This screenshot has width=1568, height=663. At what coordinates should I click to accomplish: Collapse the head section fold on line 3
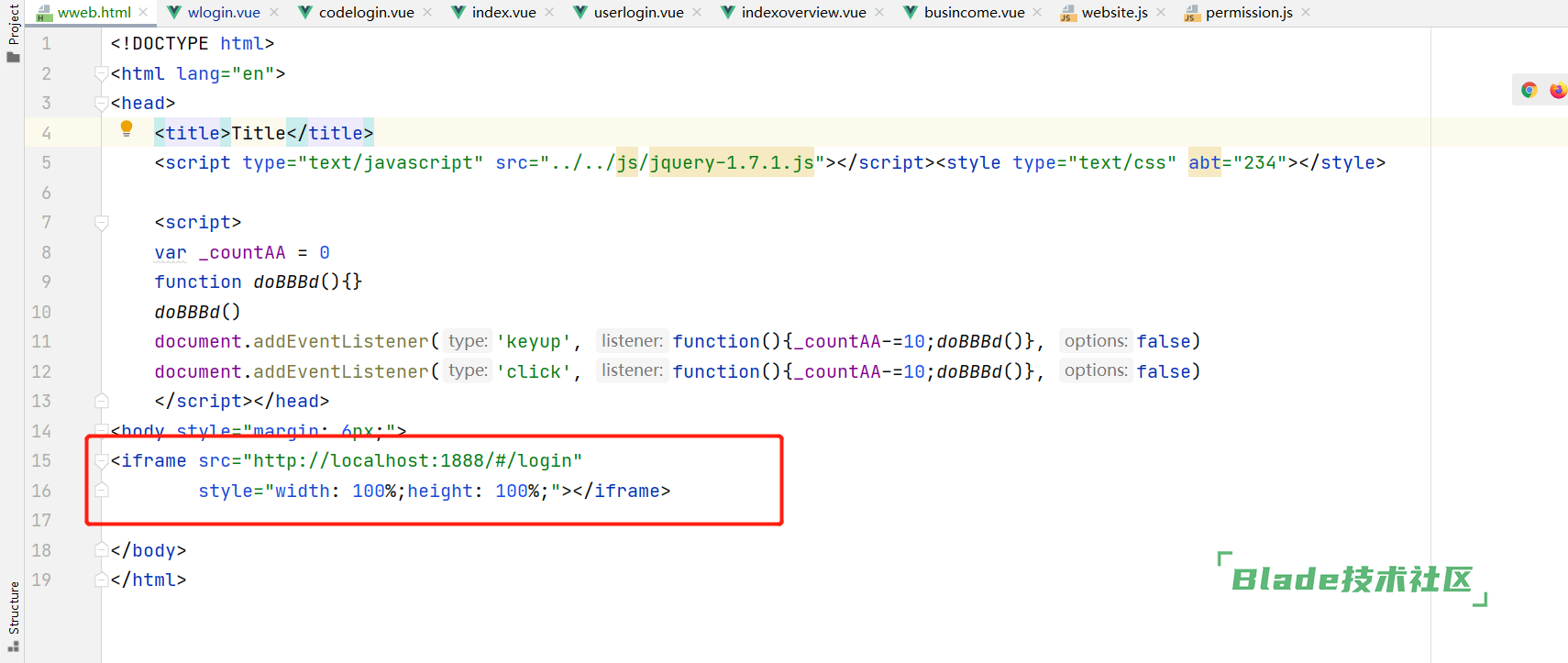(102, 104)
